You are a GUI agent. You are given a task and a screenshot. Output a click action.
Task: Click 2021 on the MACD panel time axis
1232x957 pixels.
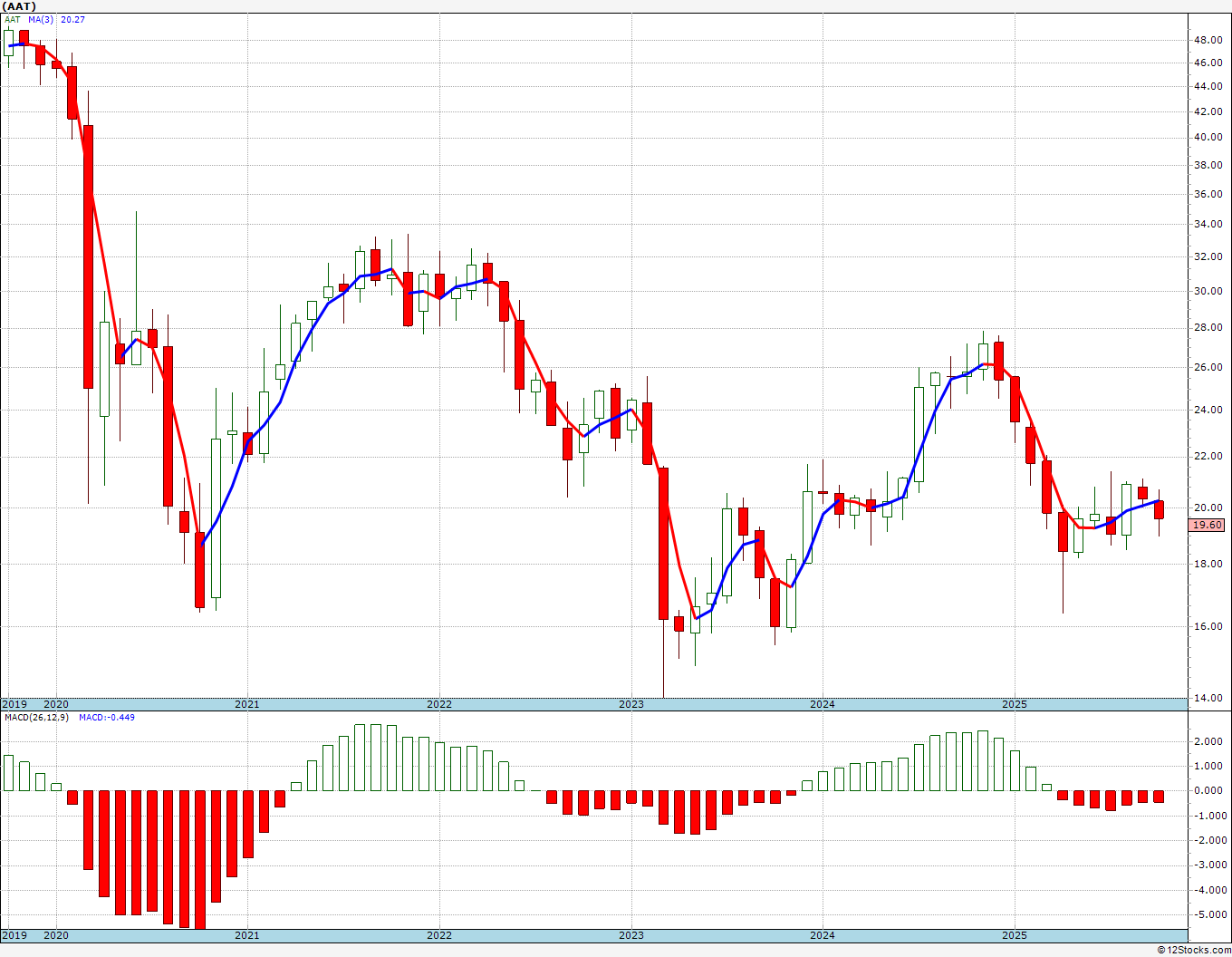click(x=247, y=935)
